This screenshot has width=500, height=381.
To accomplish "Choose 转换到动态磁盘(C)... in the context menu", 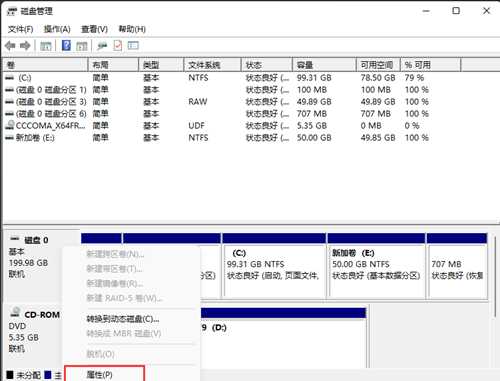I will pos(123,319).
